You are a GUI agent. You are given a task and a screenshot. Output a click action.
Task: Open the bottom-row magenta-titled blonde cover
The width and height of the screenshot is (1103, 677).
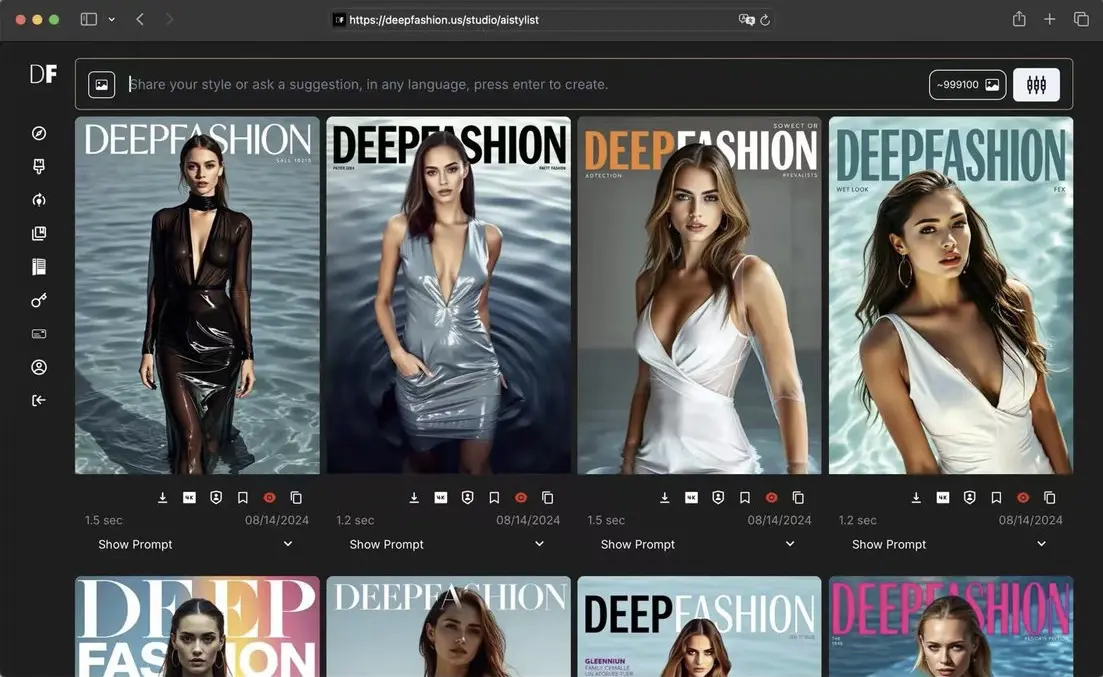pos(951,627)
